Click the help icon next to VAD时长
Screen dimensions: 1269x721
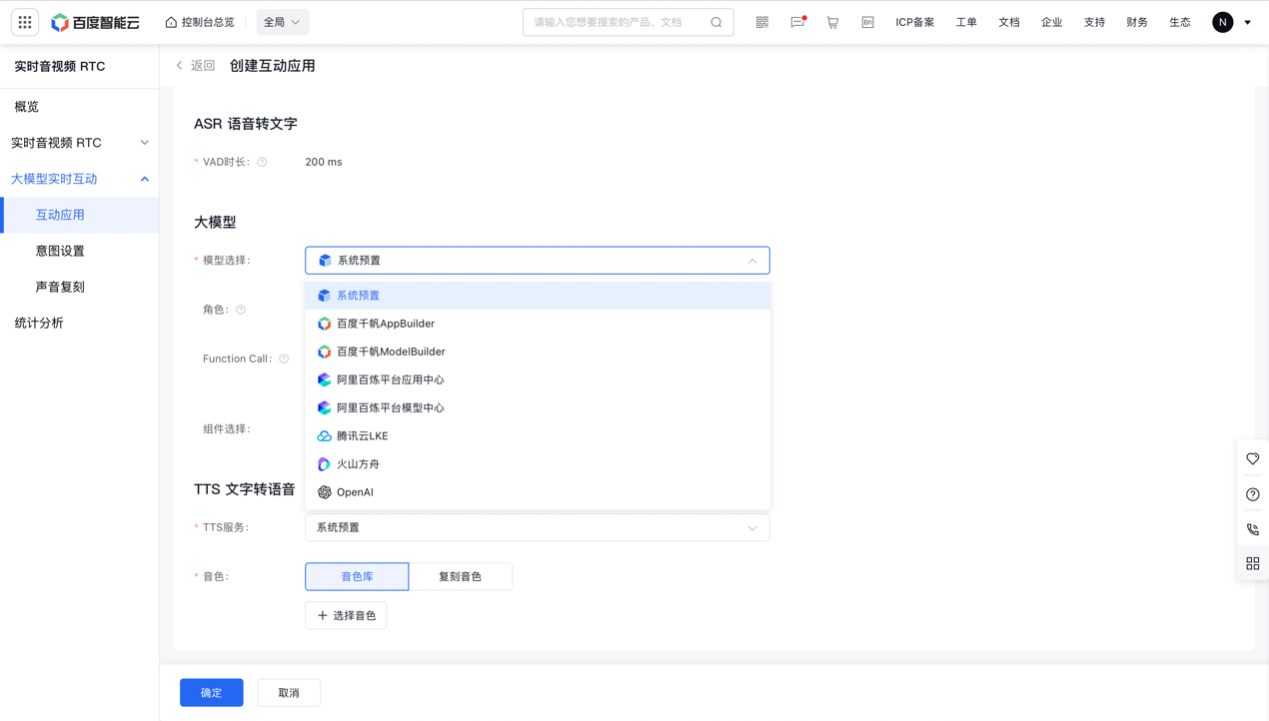click(x=262, y=162)
